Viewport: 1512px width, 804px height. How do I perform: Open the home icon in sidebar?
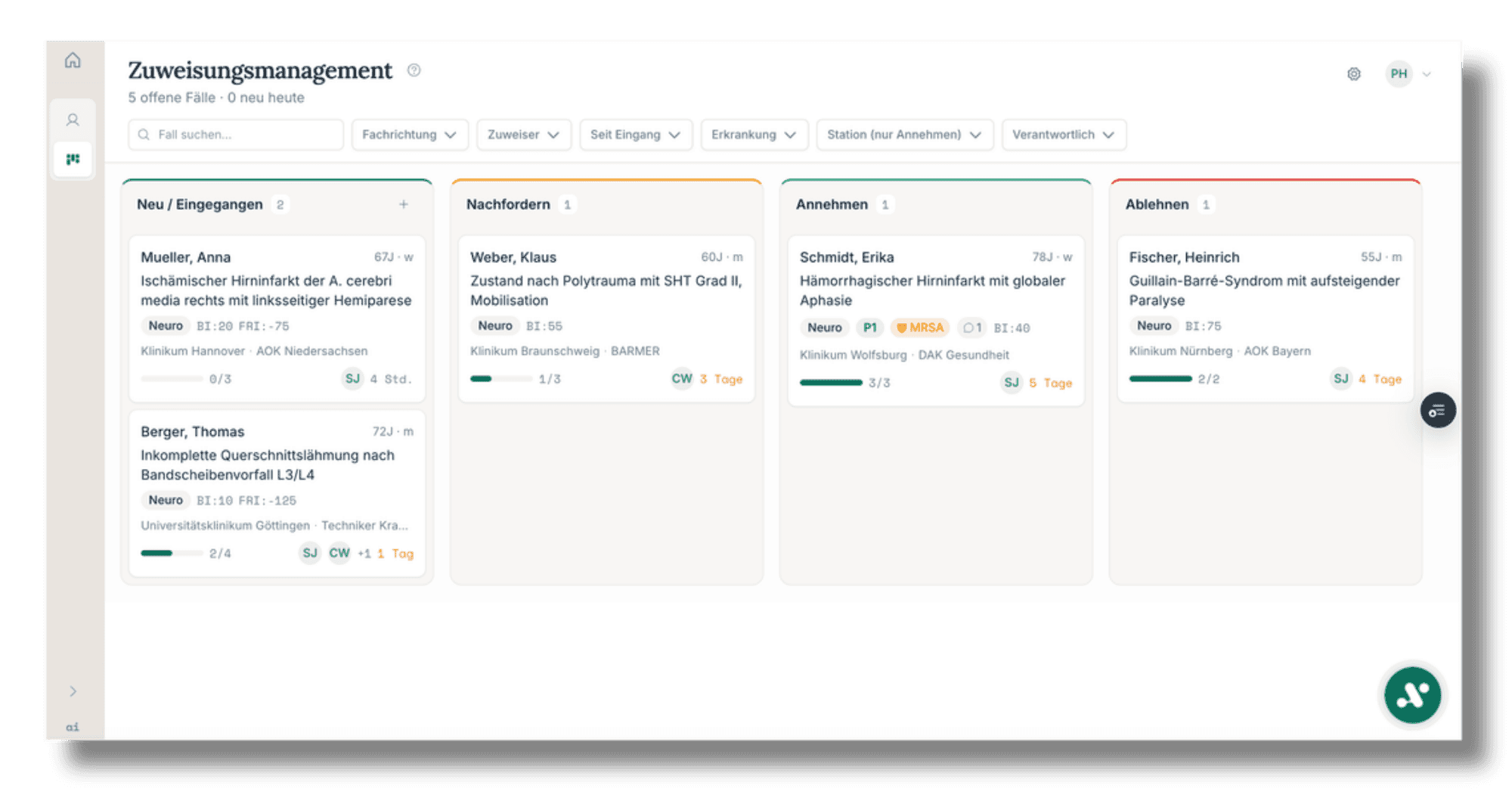[x=73, y=60]
